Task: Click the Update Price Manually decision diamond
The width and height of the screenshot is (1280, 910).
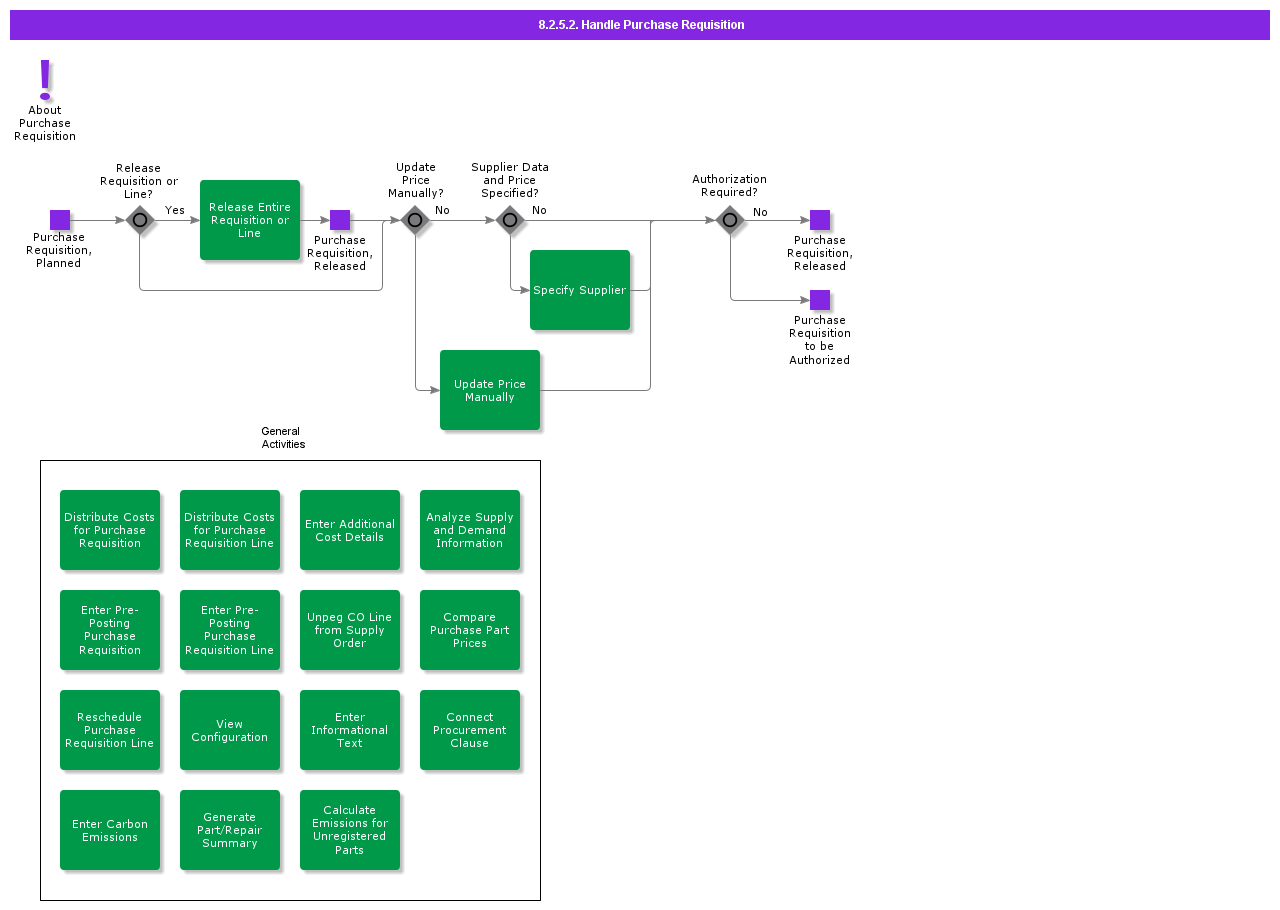Action: click(415, 220)
